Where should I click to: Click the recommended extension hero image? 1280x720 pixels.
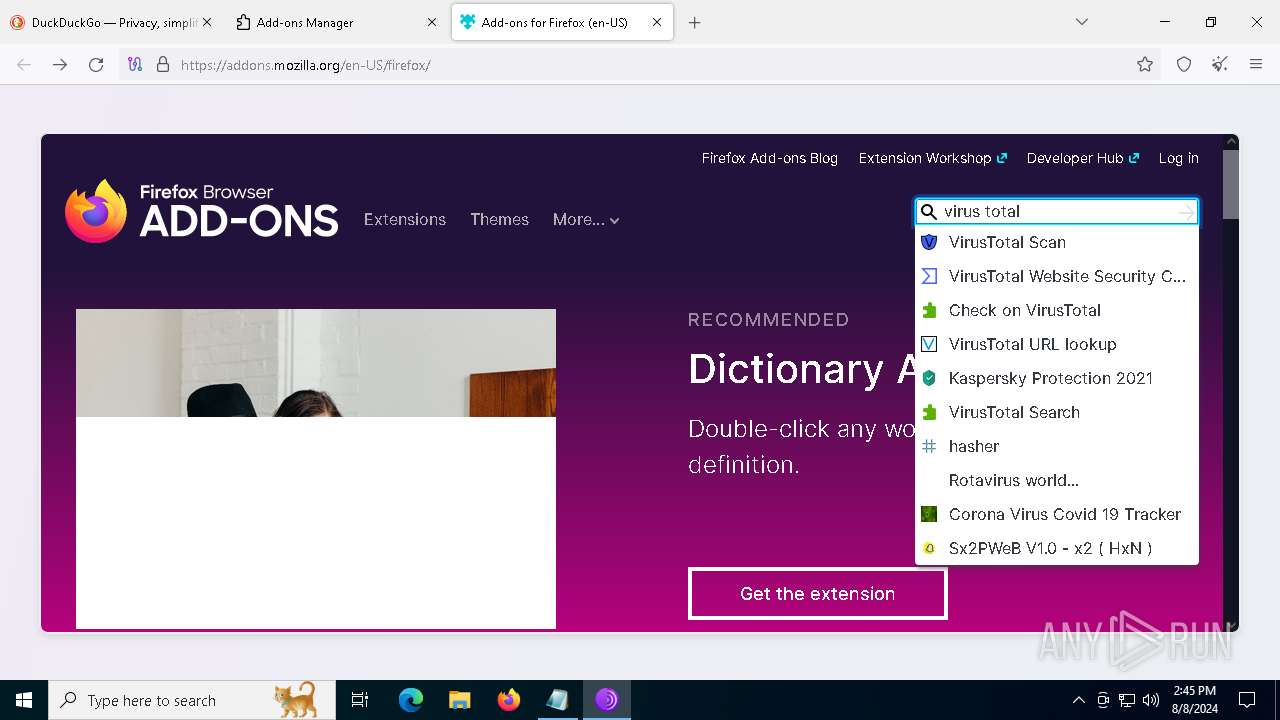point(316,468)
